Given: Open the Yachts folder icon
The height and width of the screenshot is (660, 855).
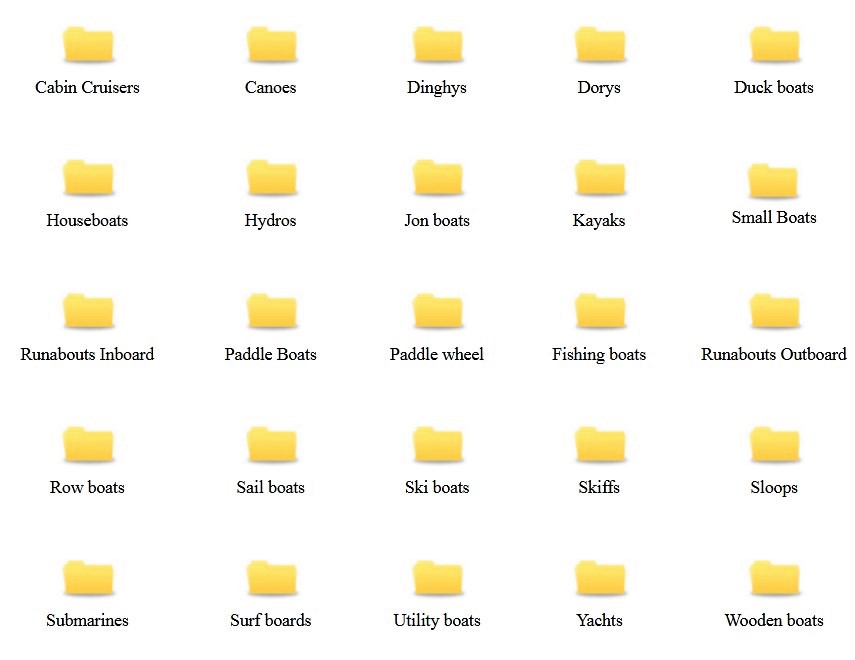Looking at the screenshot, I should point(599,579).
